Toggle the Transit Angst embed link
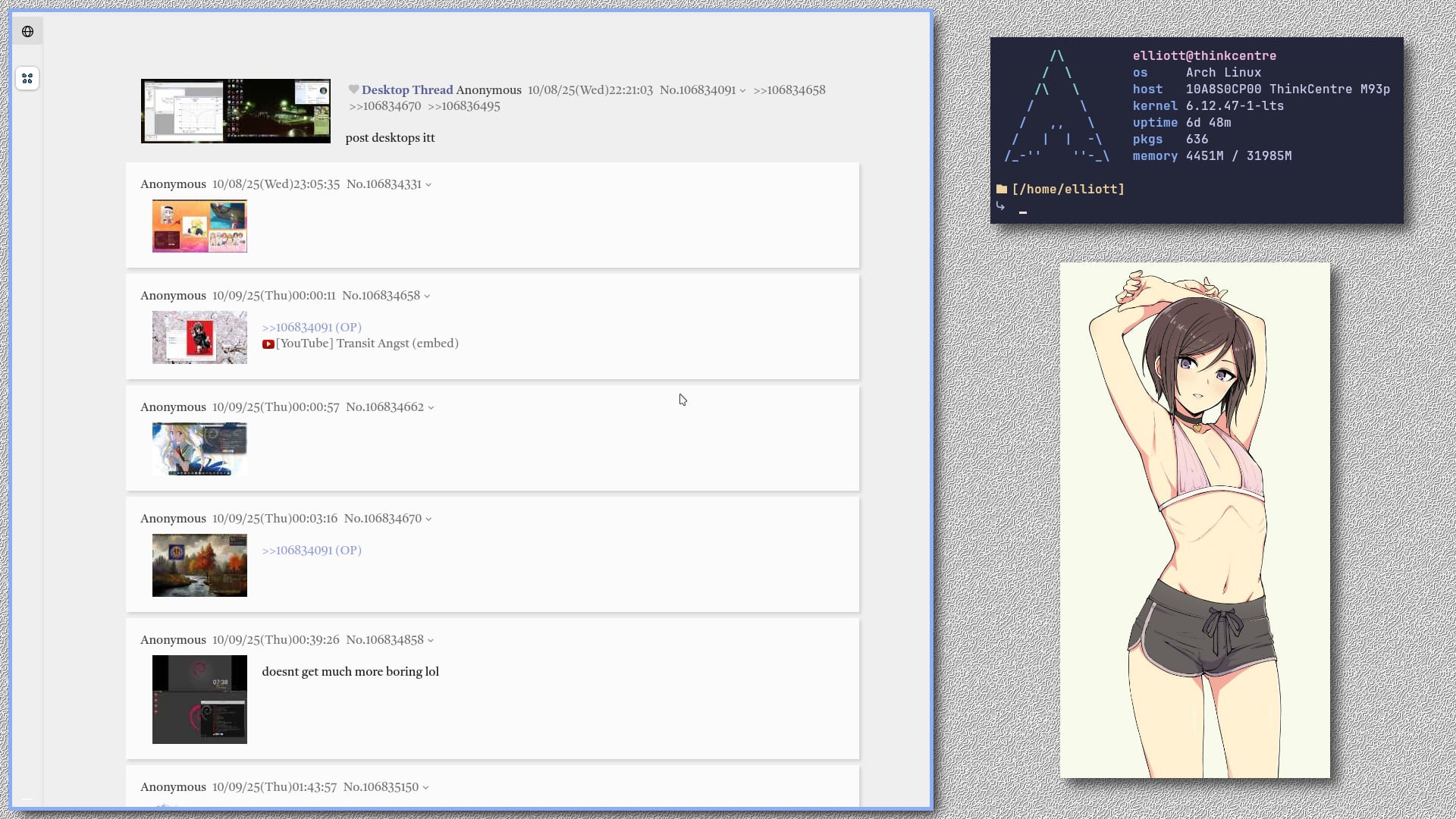The image size is (1456, 819). coord(435,344)
